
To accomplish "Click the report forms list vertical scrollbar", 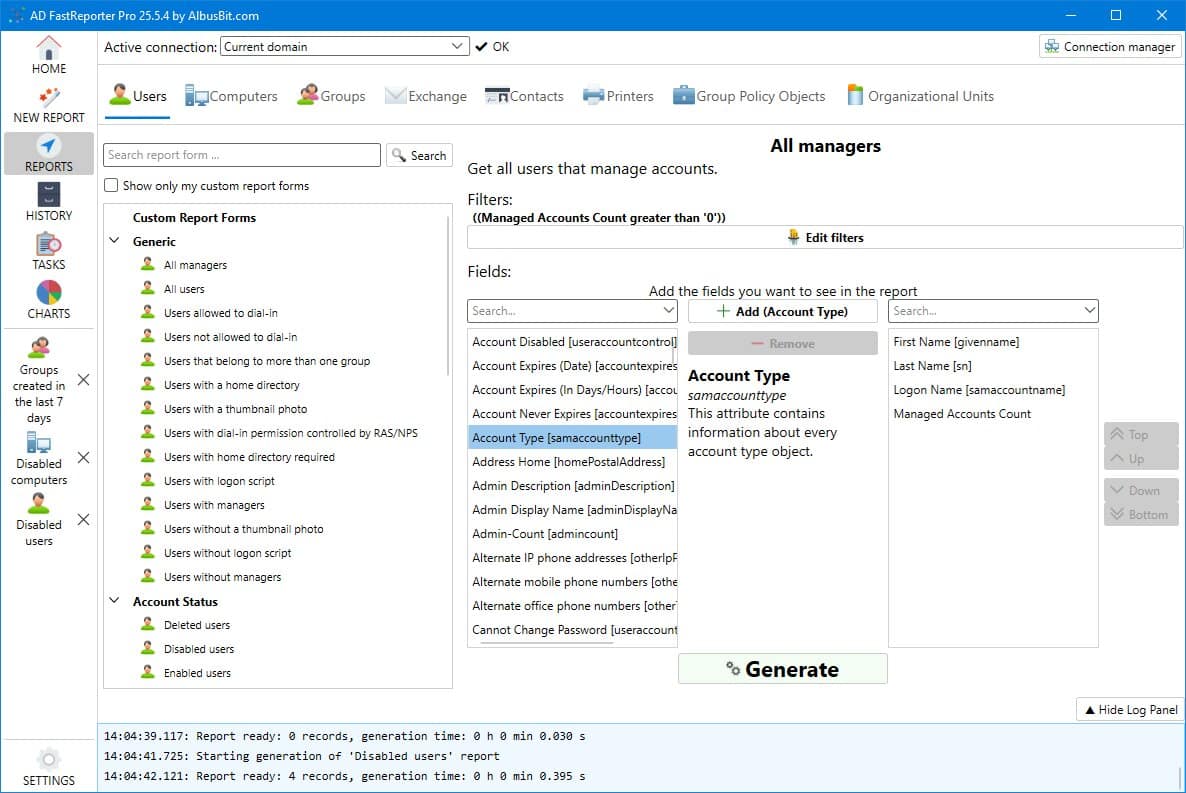I will click(x=448, y=297).
